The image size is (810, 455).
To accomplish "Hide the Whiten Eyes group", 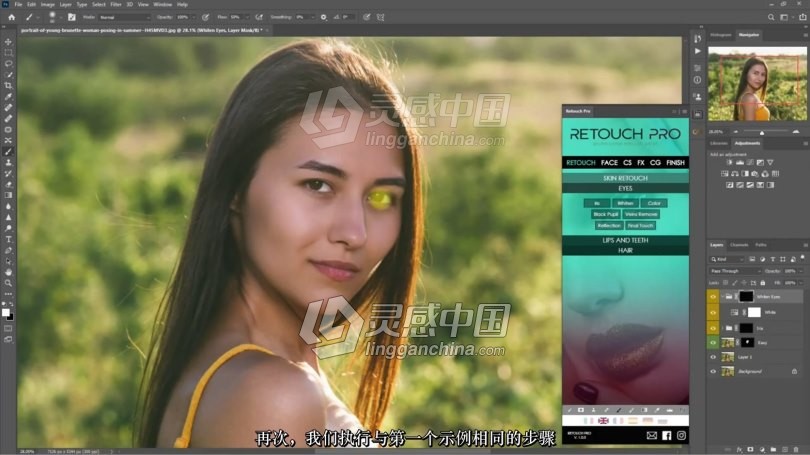I will pos(713,296).
